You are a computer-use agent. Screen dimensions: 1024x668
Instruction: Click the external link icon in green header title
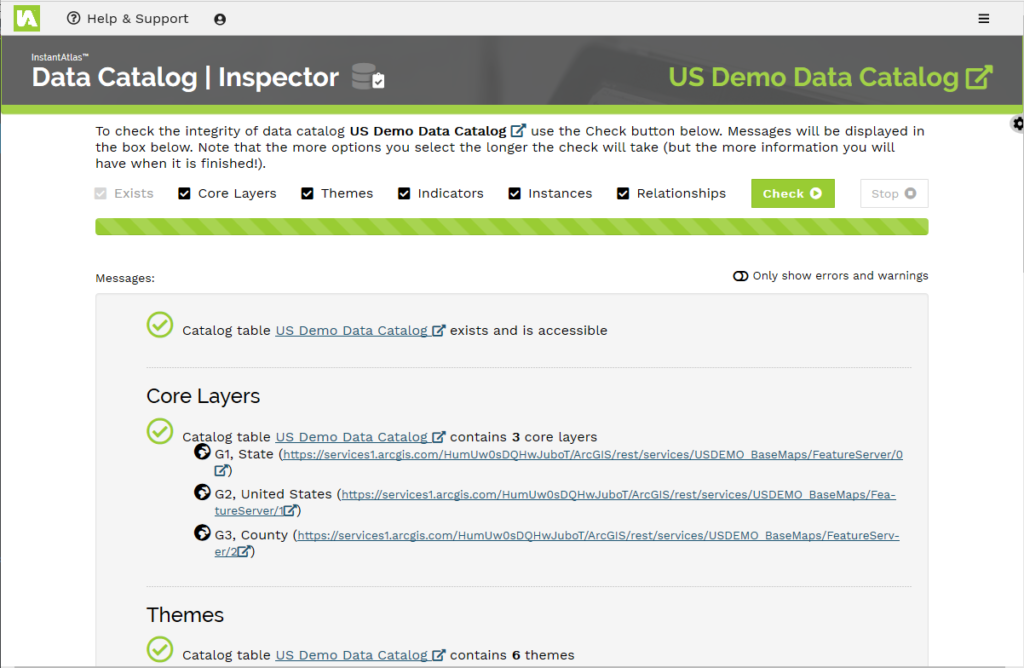[x=979, y=77]
